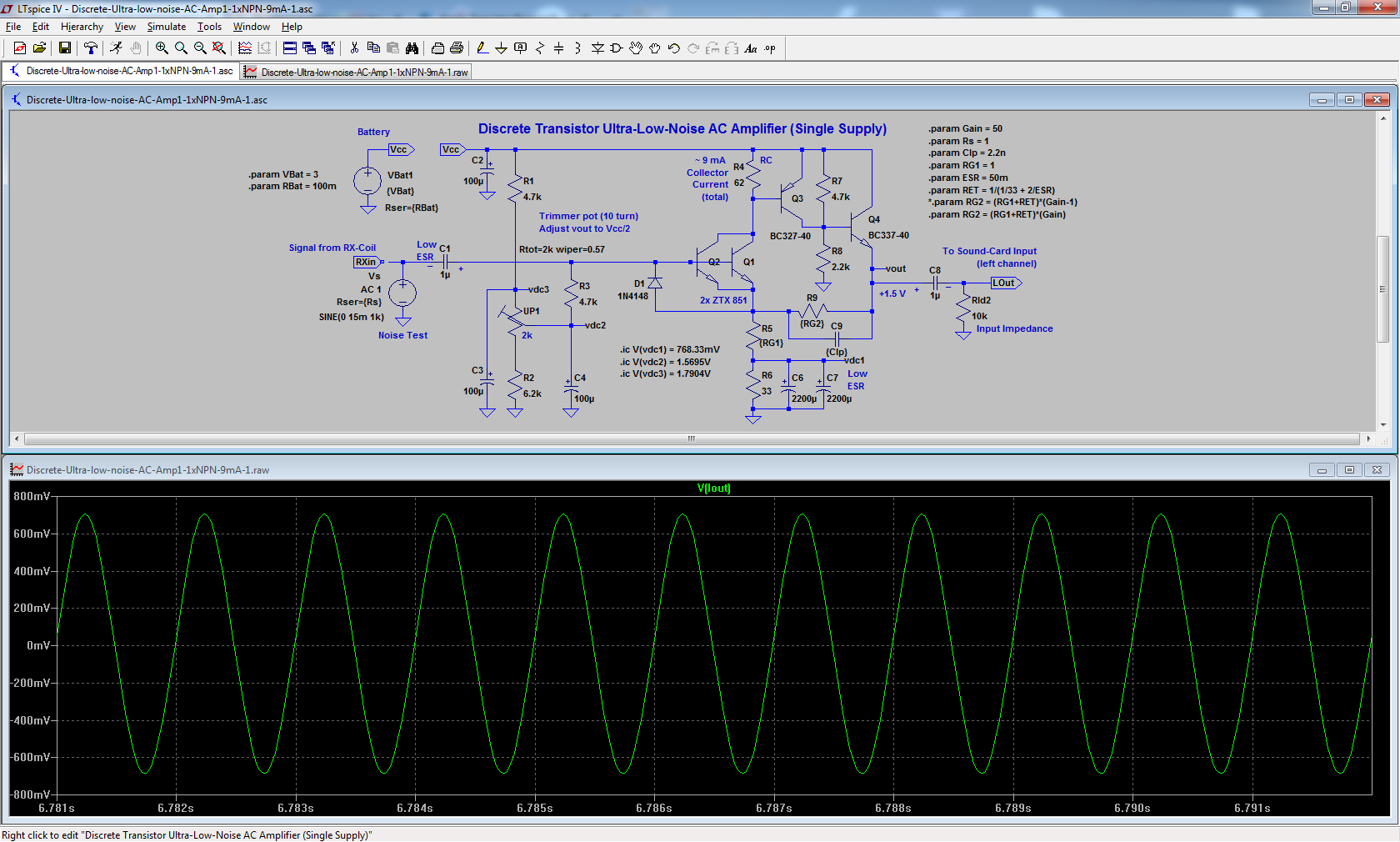Click the RXin input port label
The image size is (1400, 842).
coord(367,263)
